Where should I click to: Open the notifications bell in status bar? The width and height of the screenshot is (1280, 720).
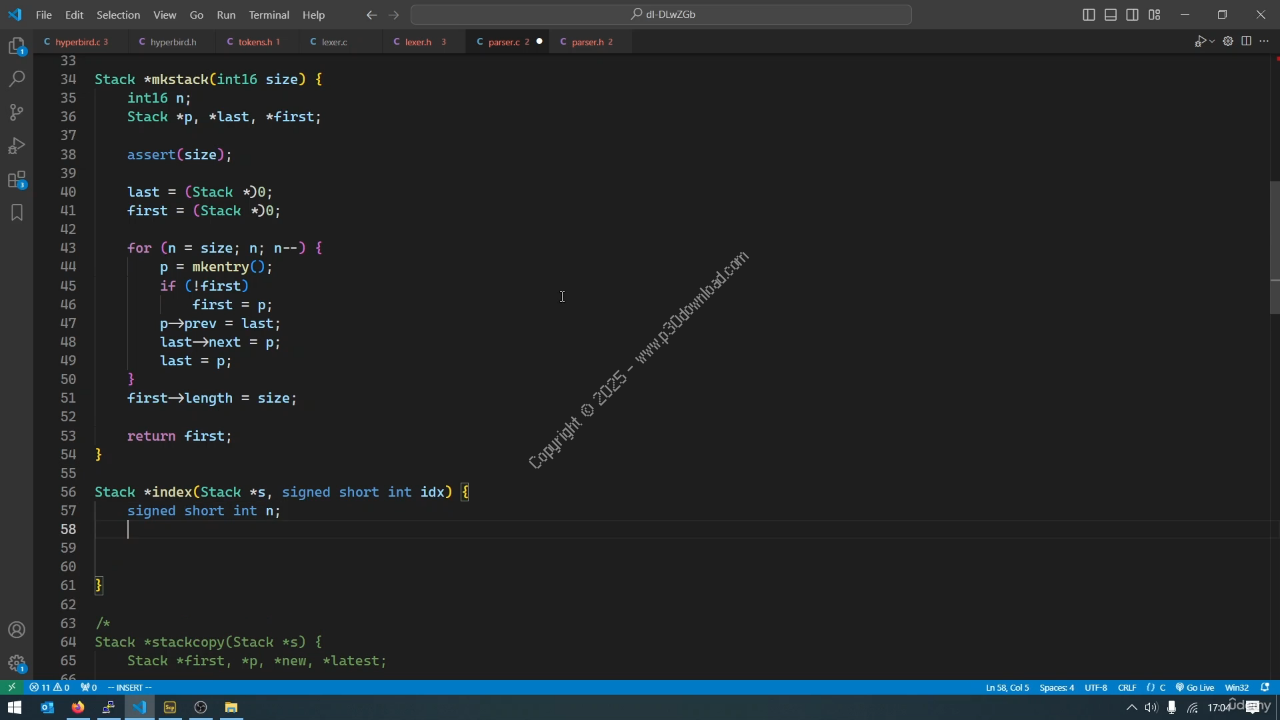(1266, 688)
